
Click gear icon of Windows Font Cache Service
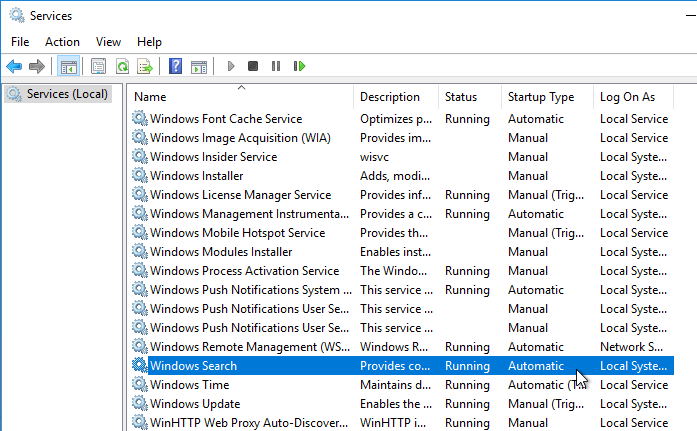(x=140, y=118)
